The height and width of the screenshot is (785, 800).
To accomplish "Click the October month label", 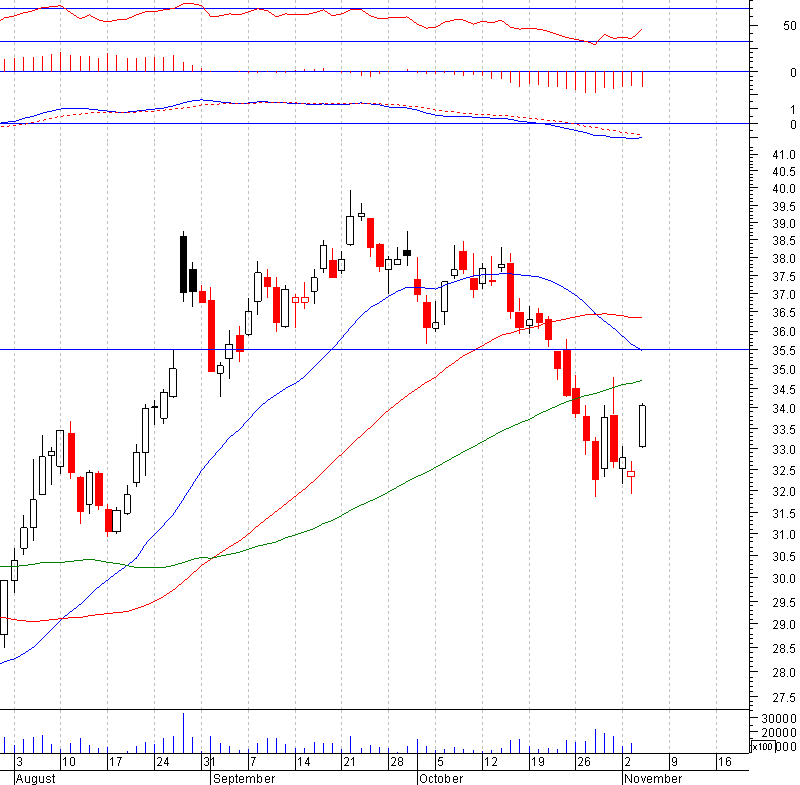I will [441, 778].
